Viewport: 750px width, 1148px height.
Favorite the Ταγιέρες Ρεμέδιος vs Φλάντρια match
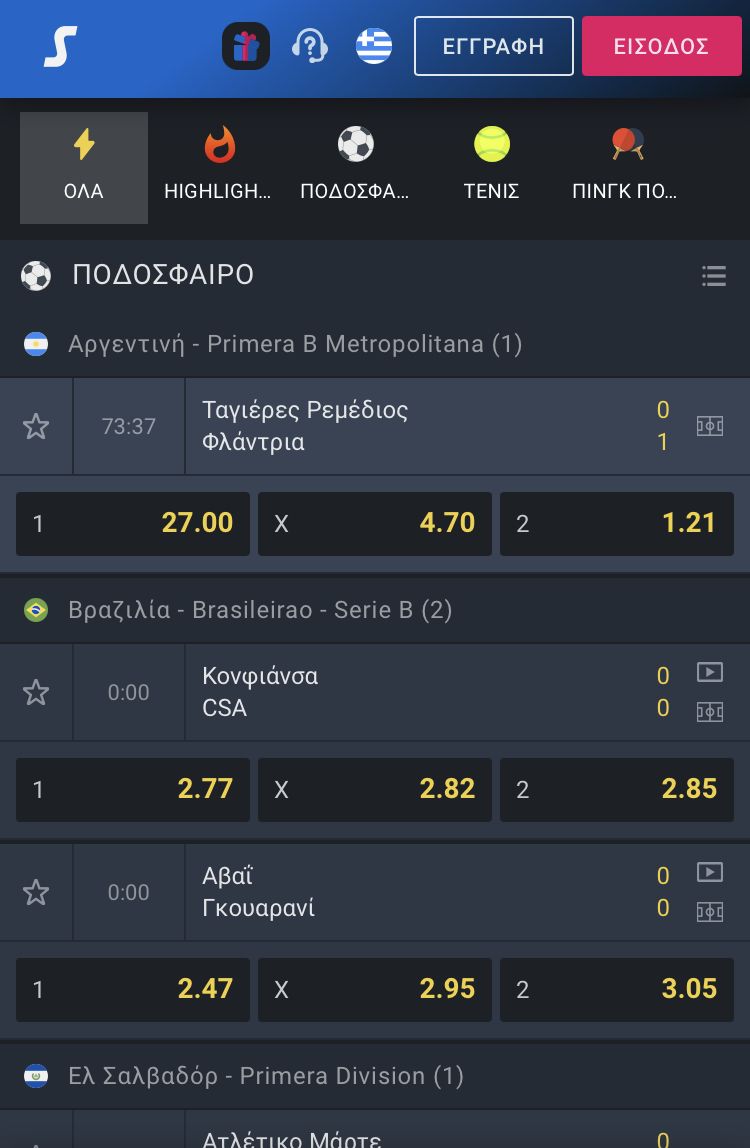36,426
